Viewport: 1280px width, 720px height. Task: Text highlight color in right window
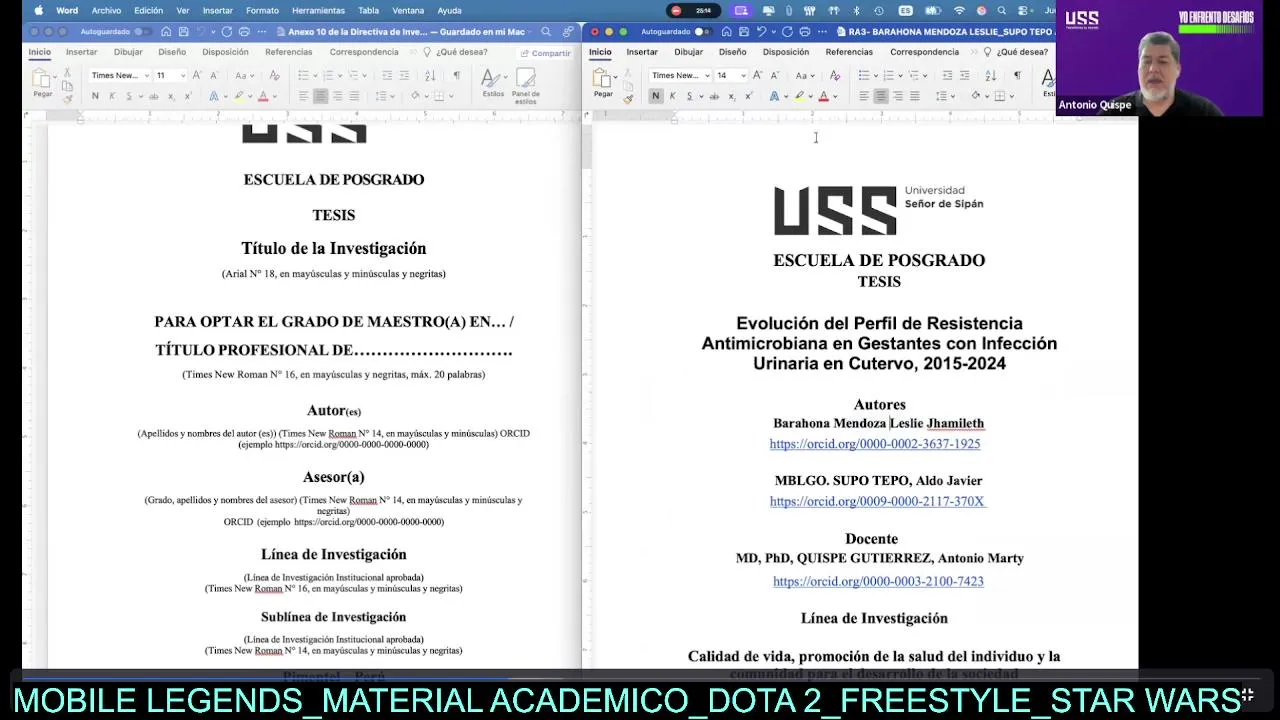point(799,96)
